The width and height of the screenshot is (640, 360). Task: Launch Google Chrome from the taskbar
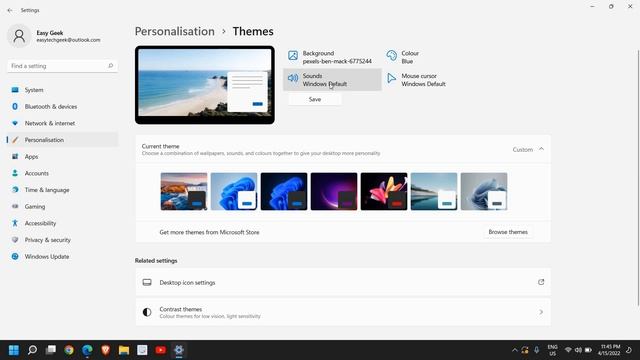(69, 350)
